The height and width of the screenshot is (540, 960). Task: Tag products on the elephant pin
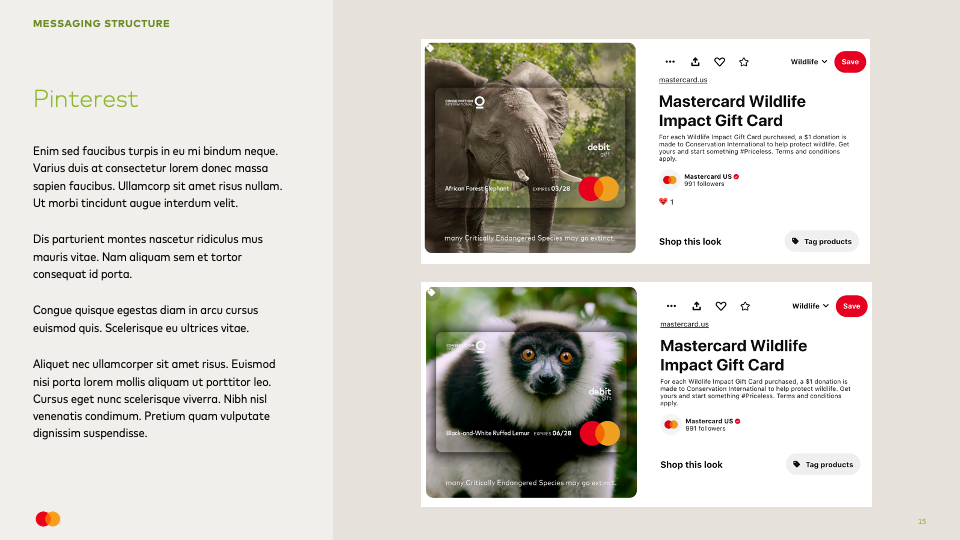(822, 241)
